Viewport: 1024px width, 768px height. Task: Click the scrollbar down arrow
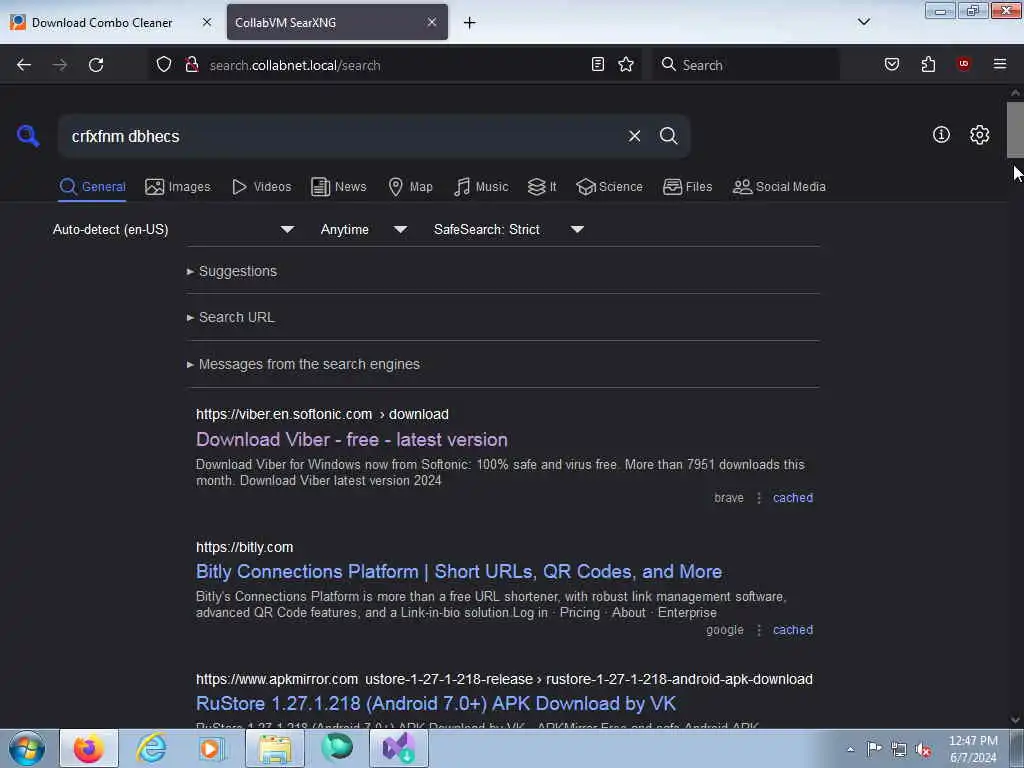[x=1015, y=720]
